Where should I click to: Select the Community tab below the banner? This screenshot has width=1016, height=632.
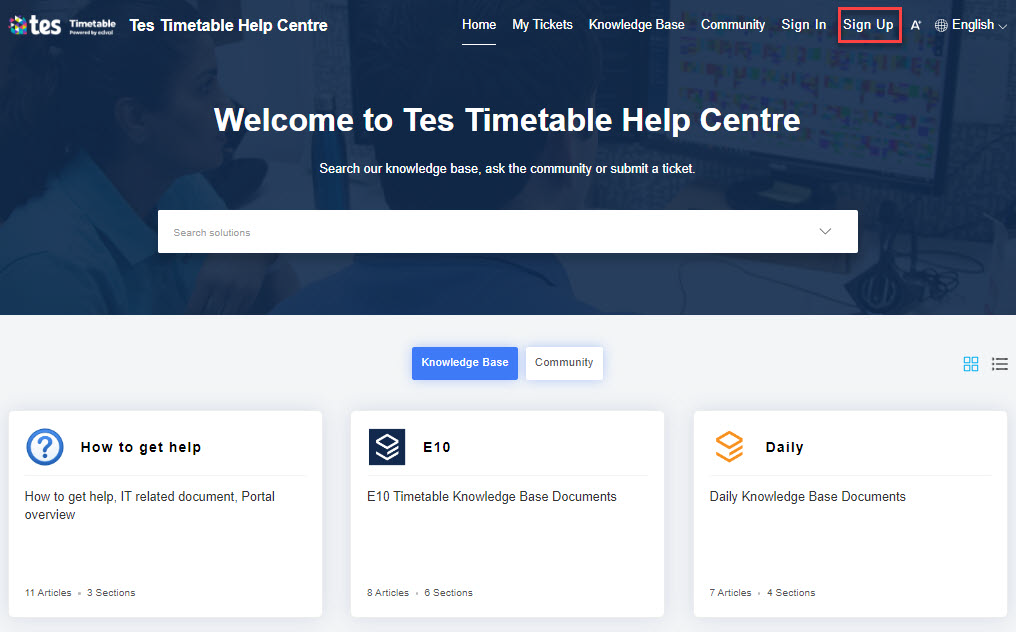click(x=564, y=363)
